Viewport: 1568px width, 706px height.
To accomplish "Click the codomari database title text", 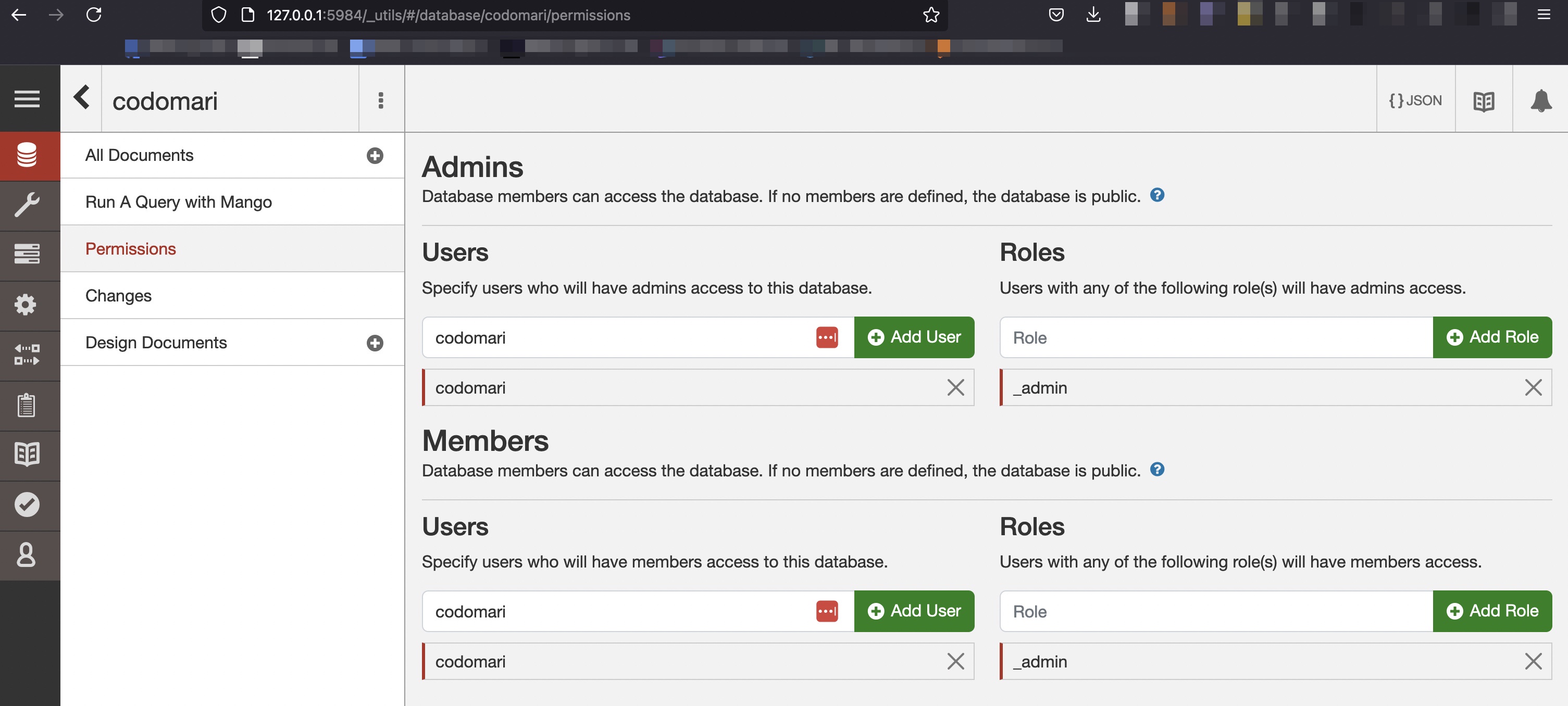I will 165,100.
